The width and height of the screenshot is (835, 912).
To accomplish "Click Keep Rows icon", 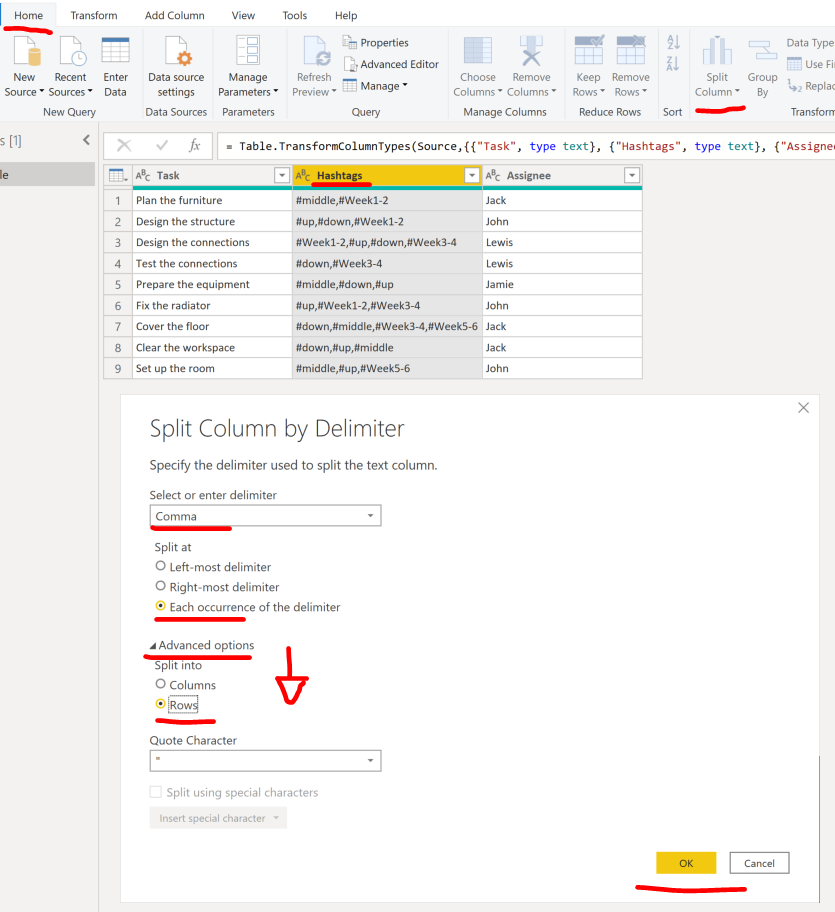I will (x=588, y=50).
